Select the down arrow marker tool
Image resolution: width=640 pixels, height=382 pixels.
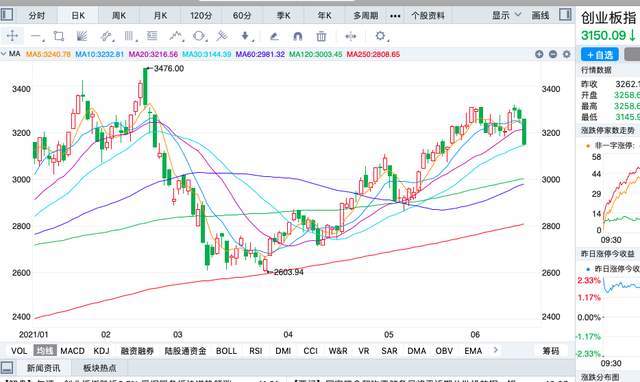pos(246,36)
